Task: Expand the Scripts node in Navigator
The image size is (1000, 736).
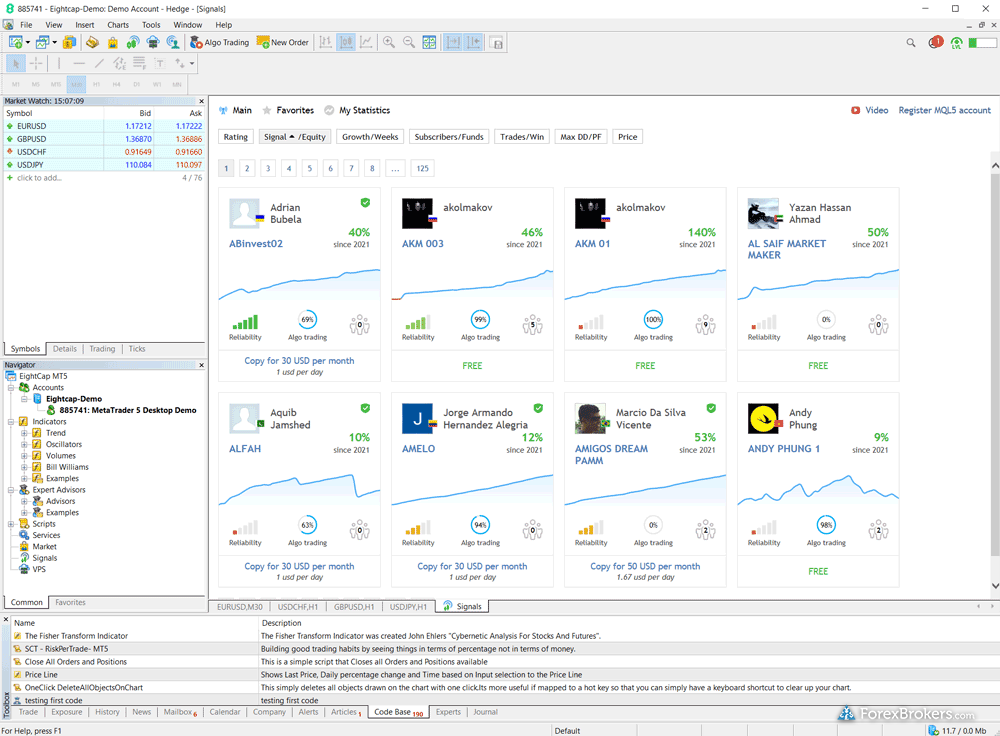Action: click(x=11, y=524)
